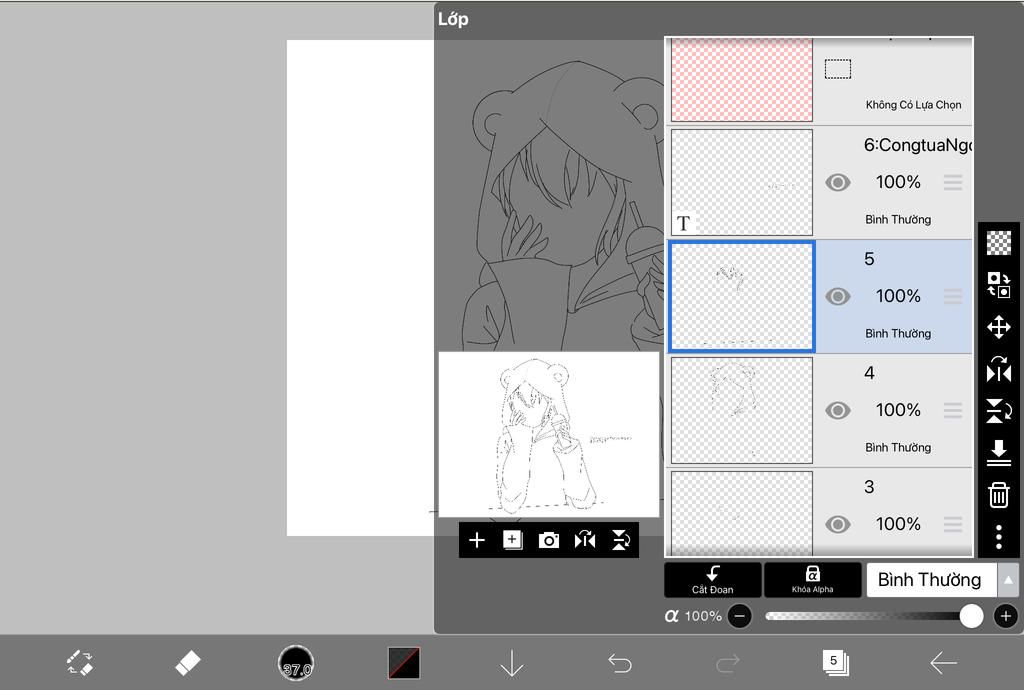Open more options three-dot menu
Image resolution: width=1024 pixels, height=690 pixels.
pyautogui.click(x=999, y=537)
